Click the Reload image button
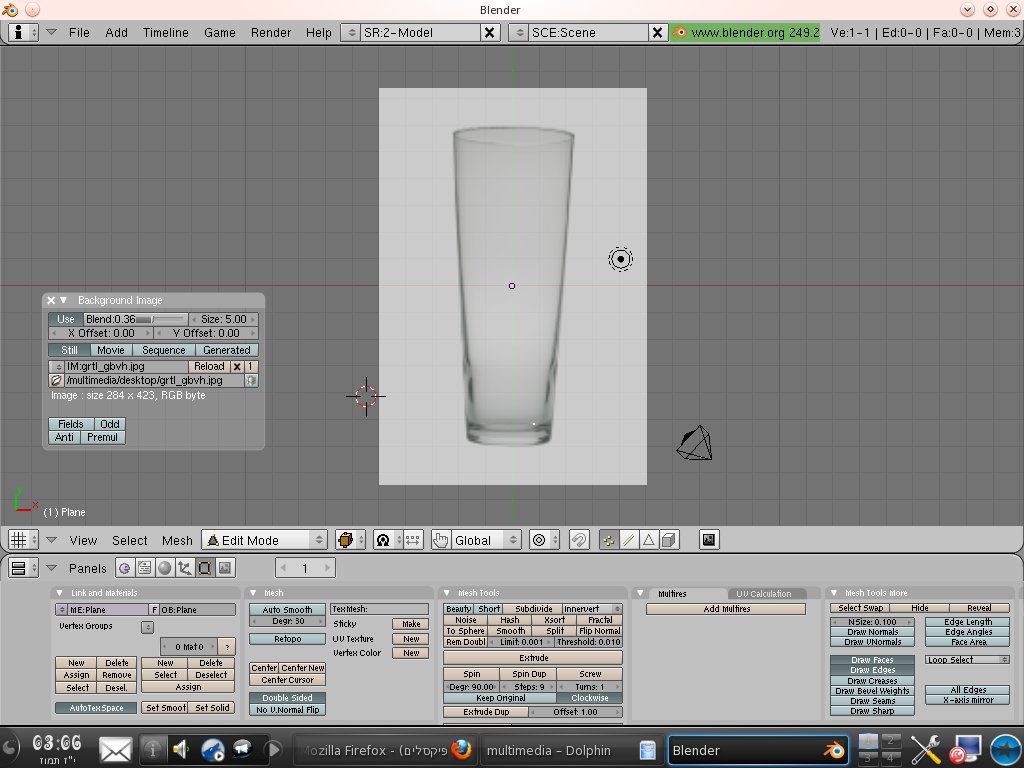 (x=209, y=366)
